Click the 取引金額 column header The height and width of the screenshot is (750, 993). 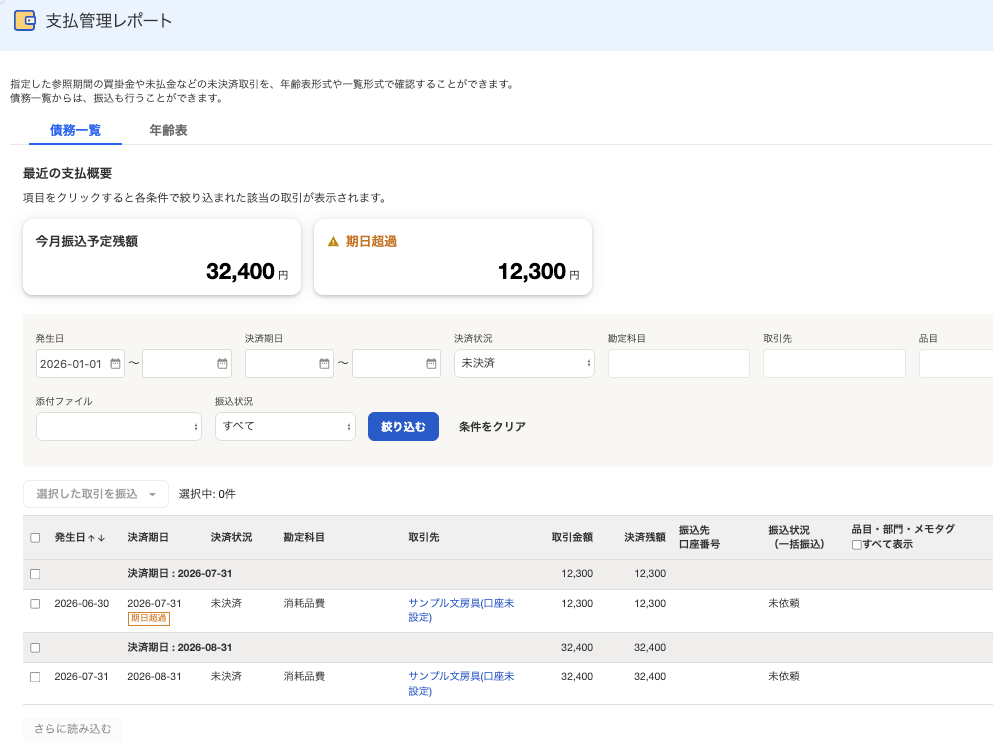click(x=572, y=537)
